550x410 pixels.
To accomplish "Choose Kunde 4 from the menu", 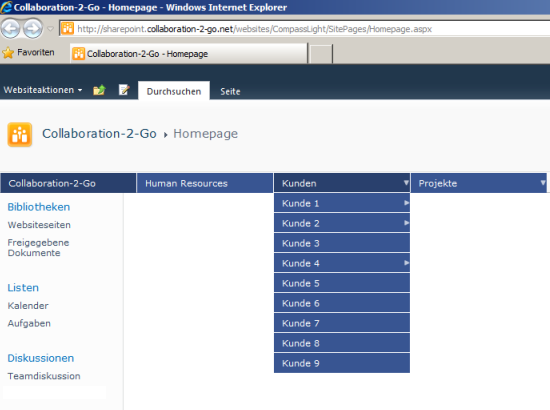I will coord(342,263).
